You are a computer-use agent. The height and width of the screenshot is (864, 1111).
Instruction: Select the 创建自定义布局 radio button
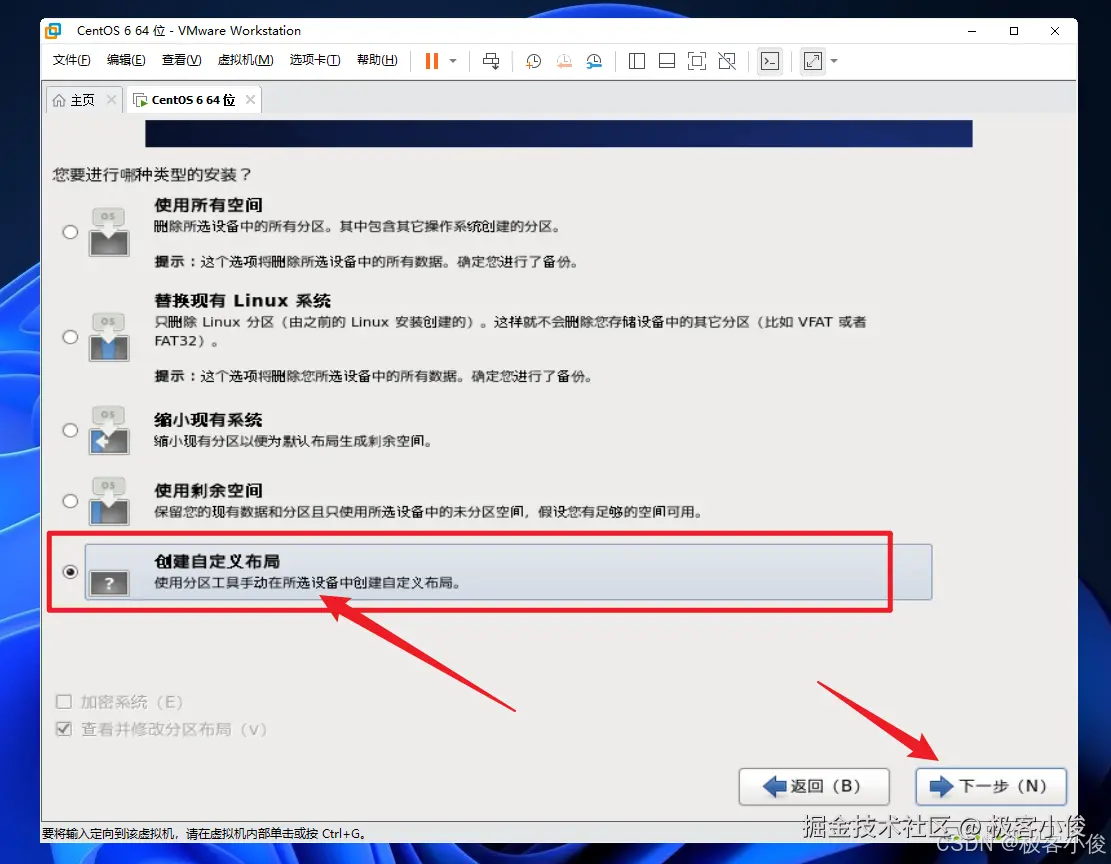70,572
